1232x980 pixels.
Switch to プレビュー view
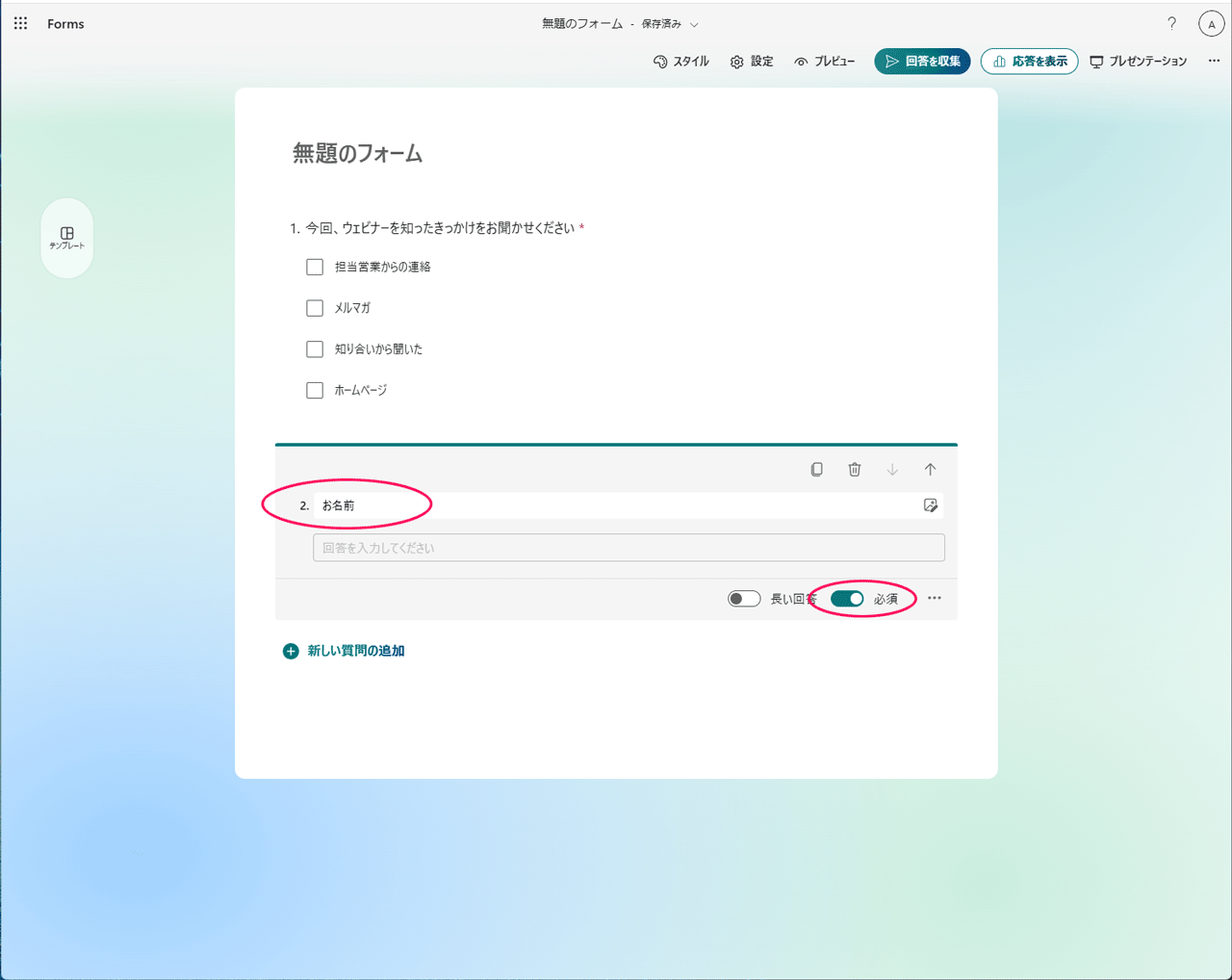[x=825, y=61]
